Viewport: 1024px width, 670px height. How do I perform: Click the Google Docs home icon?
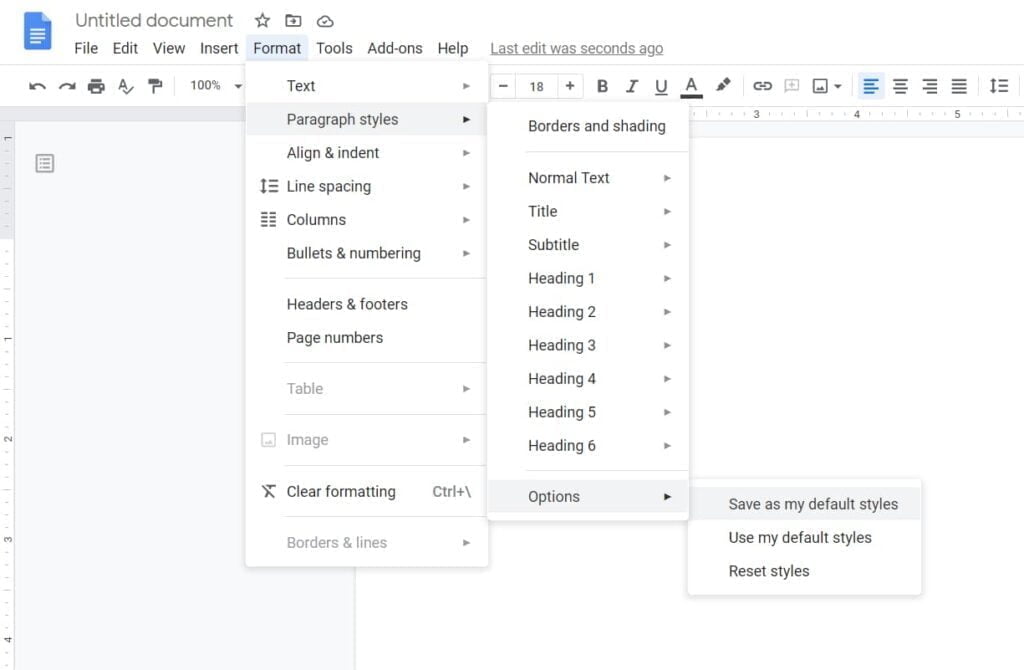pos(37,31)
